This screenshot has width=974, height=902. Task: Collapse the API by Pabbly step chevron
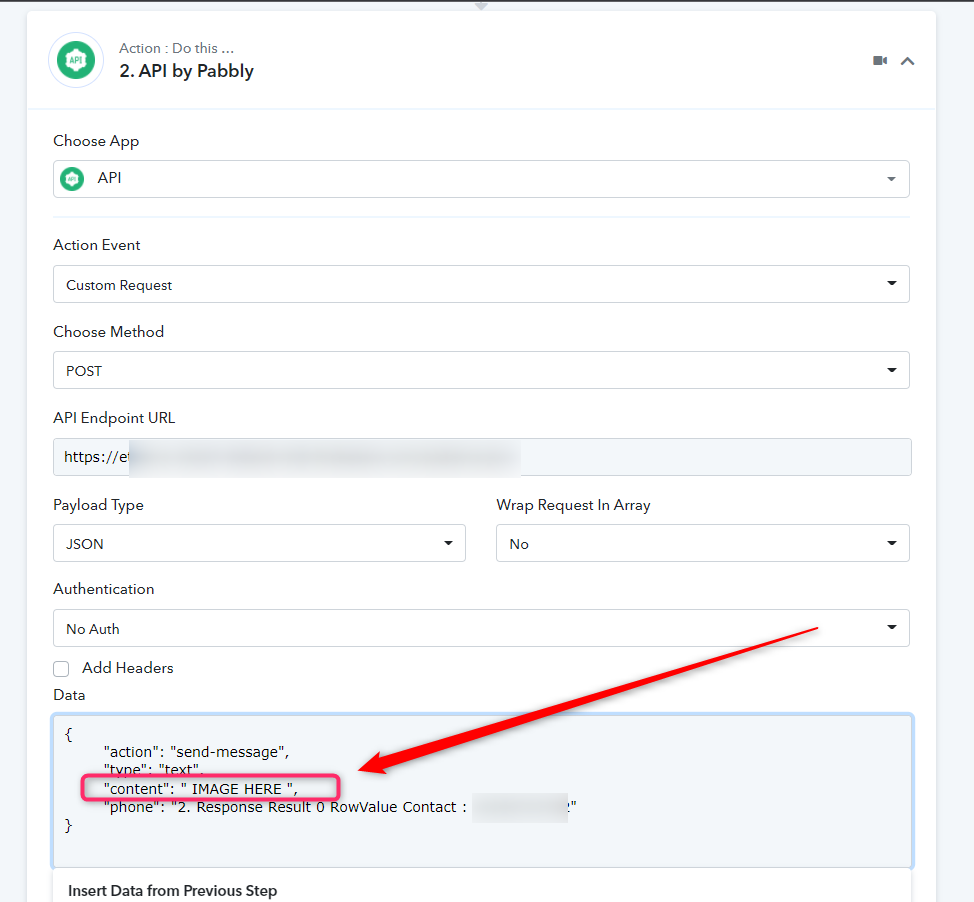point(908,61)
